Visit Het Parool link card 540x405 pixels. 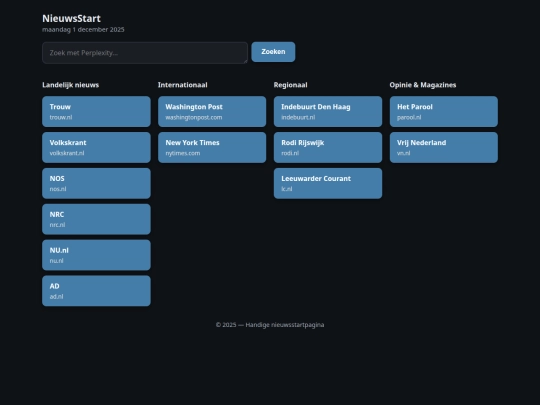pos(444,112)
